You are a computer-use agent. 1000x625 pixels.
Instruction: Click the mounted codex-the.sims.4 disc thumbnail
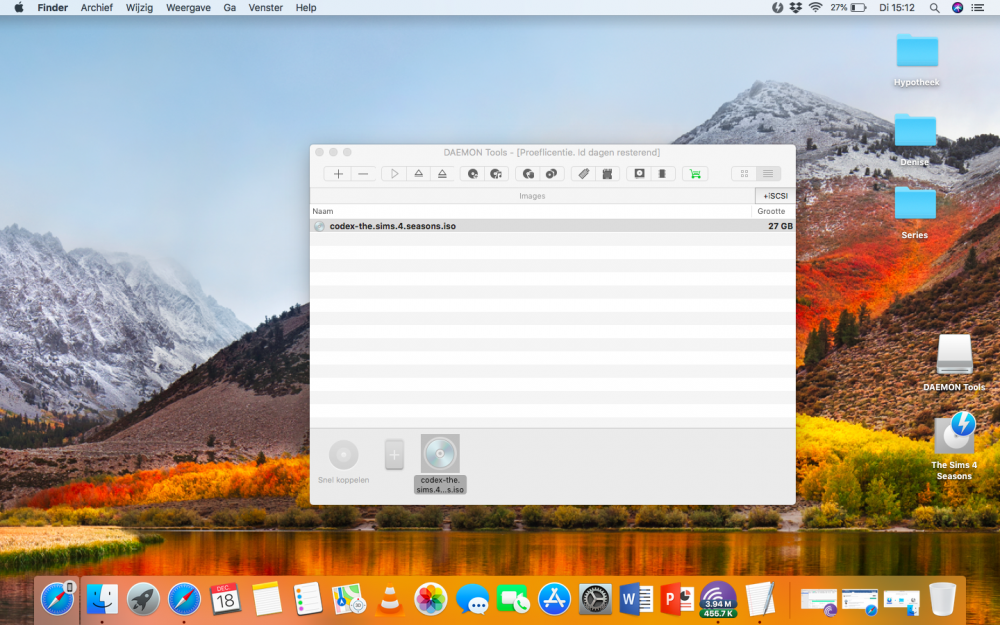(x=440, y=454)
